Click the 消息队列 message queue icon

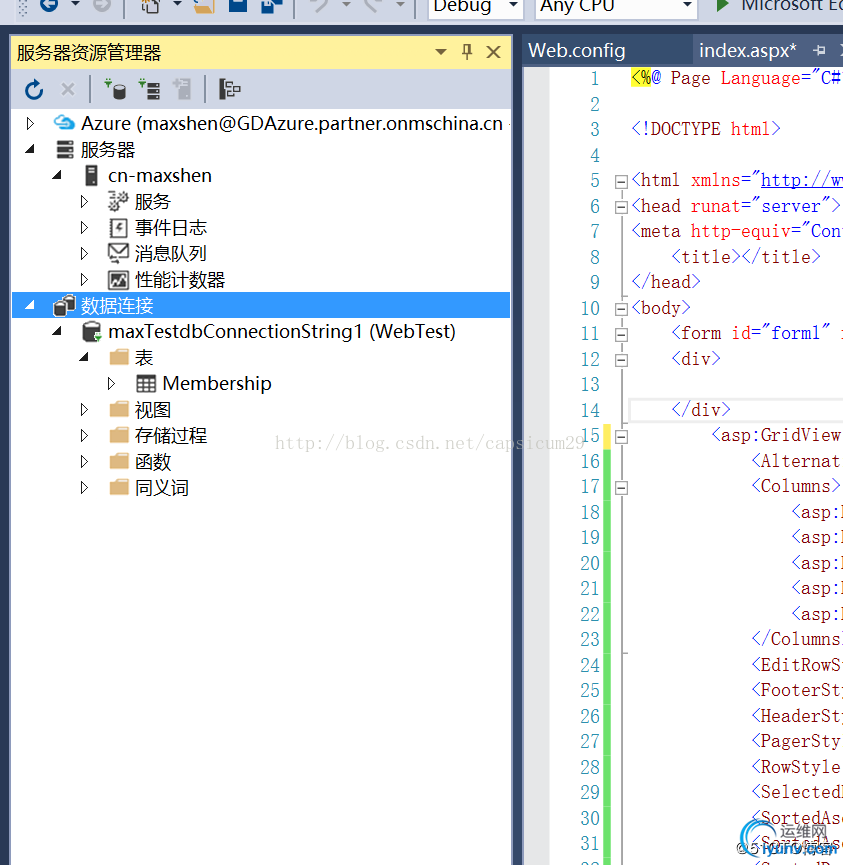pos(118,253)
